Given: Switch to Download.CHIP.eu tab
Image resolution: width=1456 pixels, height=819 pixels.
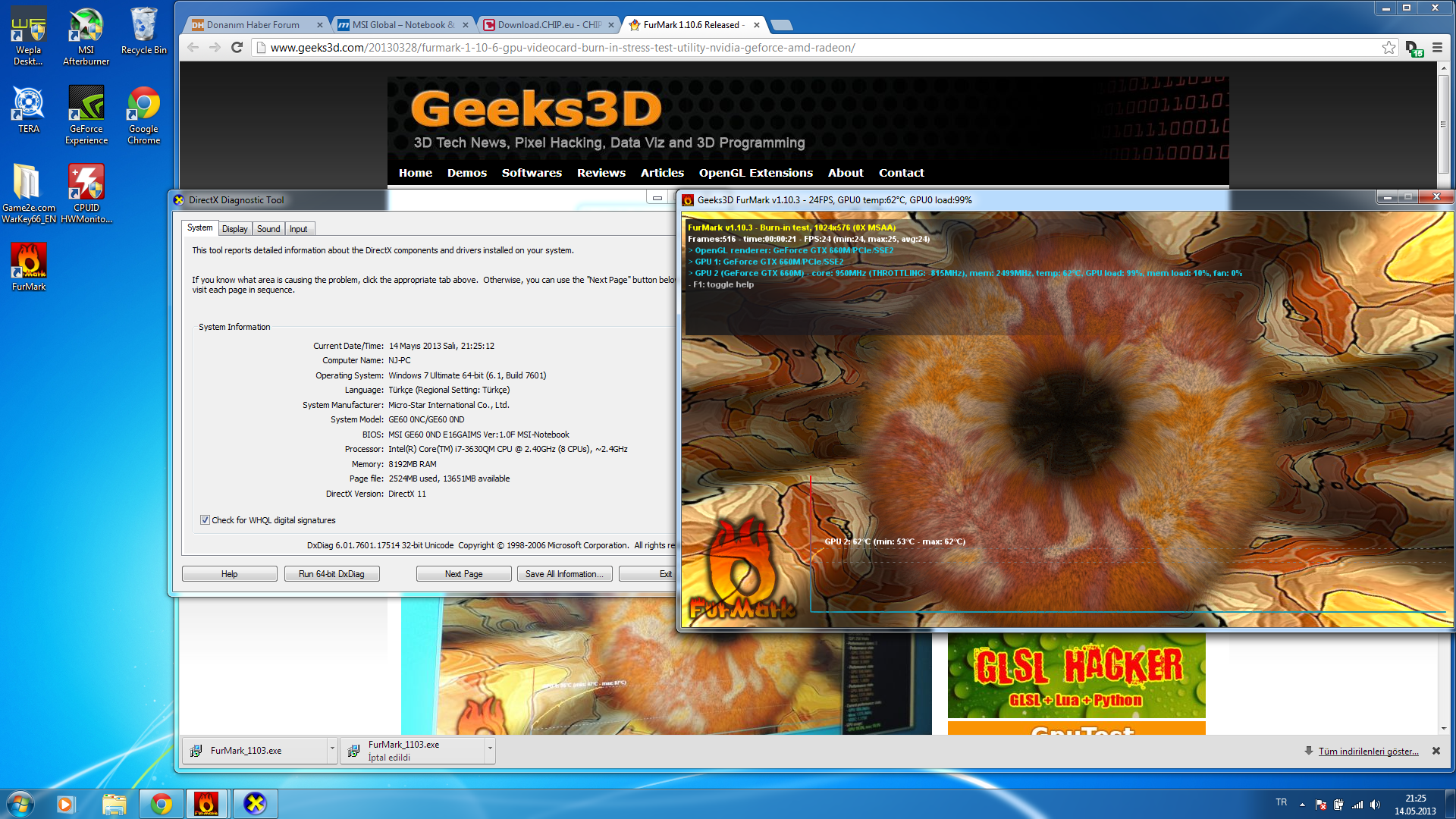Looking at the screenshot, I should [549, 25].
